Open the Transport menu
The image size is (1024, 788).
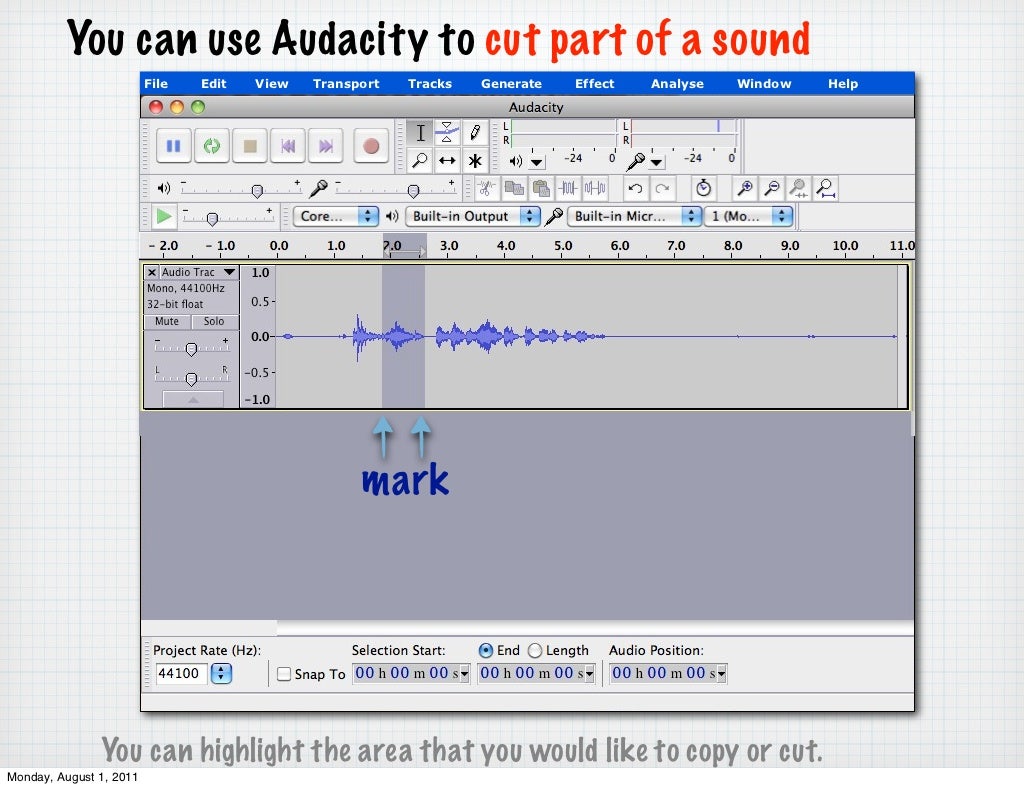346,84
